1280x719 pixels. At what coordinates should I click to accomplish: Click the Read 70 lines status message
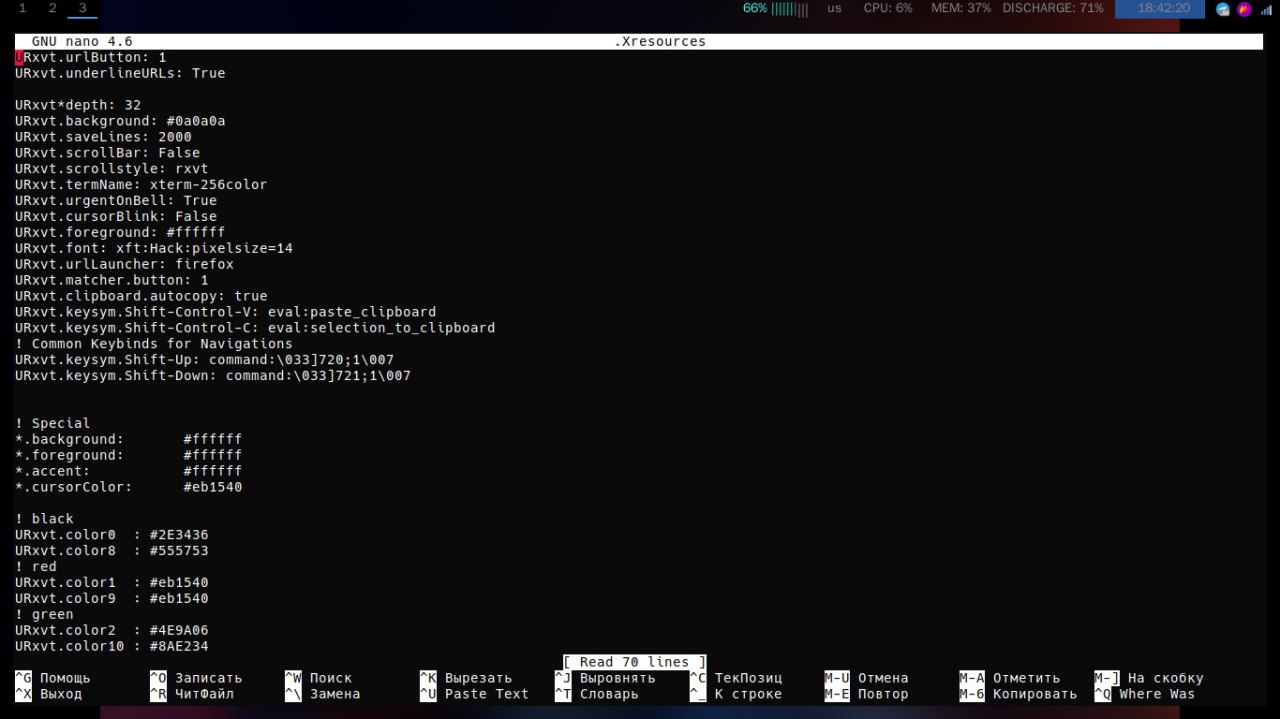[x=635, y=662]
